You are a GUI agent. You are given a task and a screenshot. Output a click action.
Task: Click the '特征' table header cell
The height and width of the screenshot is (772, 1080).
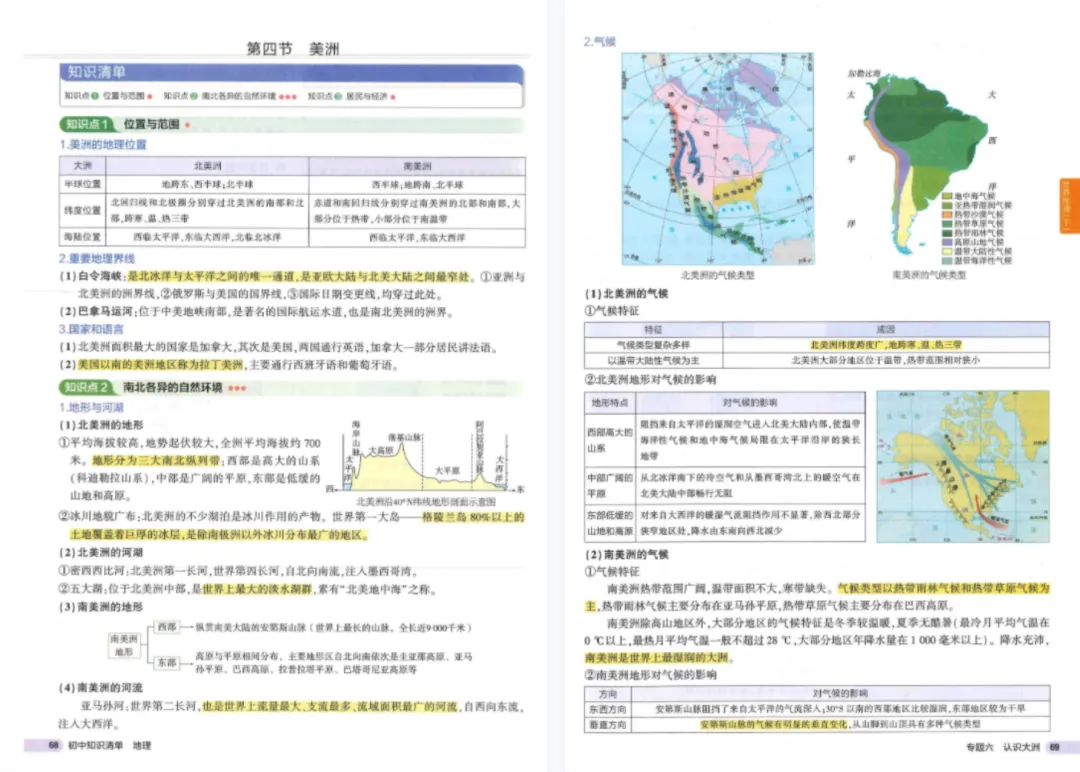click(654, 329)
